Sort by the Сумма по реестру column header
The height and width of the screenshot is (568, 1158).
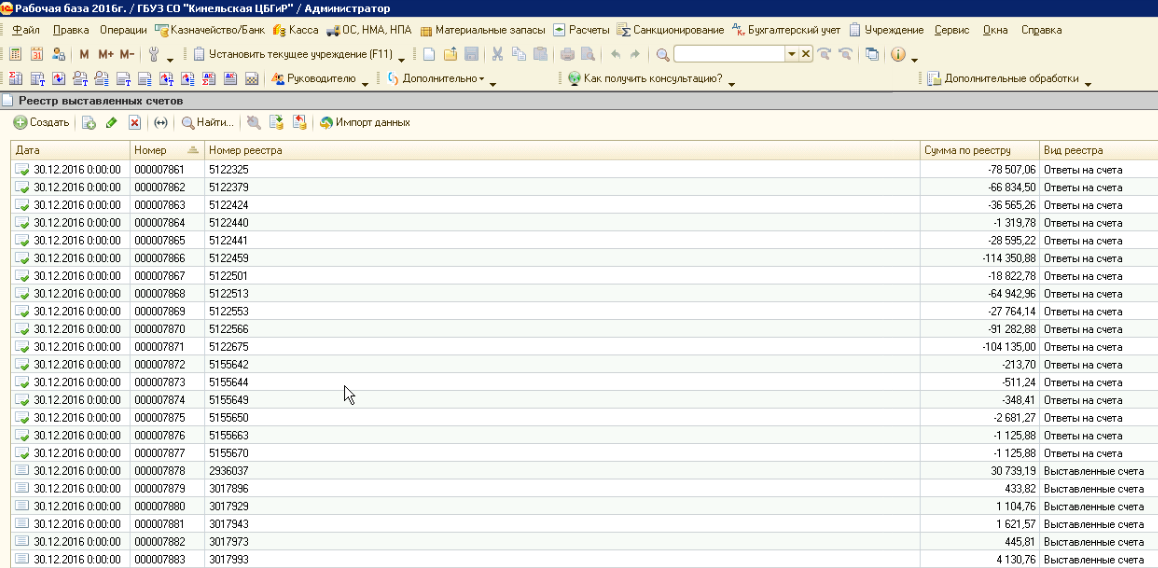tap(968, 150)
